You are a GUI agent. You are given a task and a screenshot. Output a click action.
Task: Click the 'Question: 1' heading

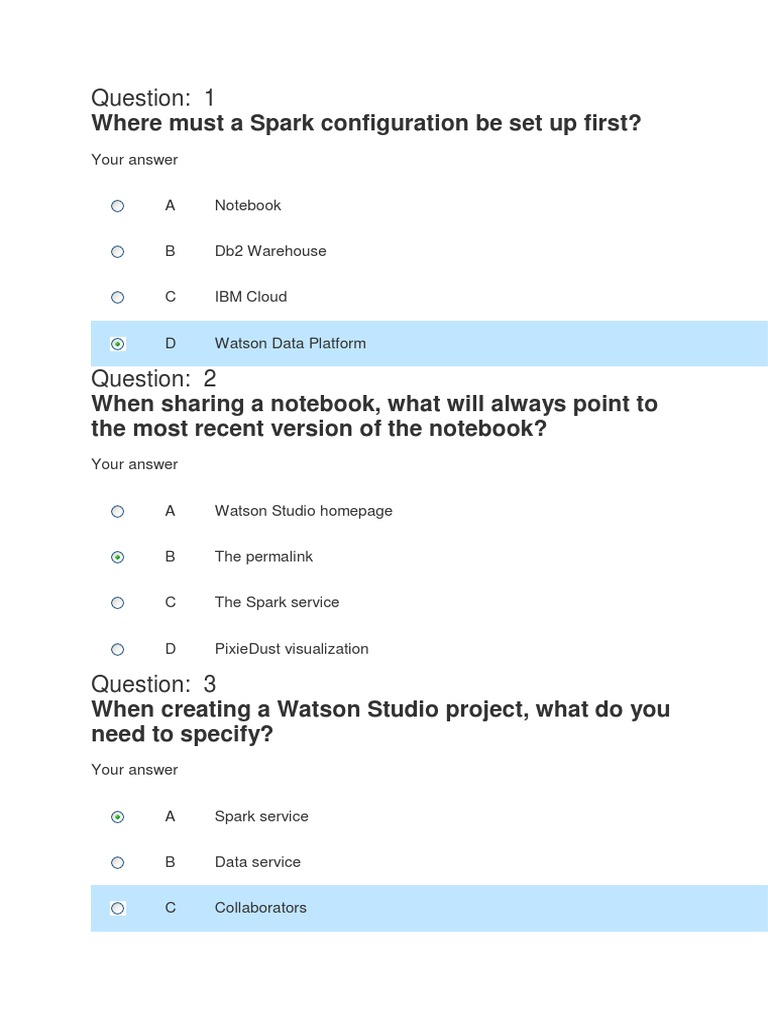153,98
